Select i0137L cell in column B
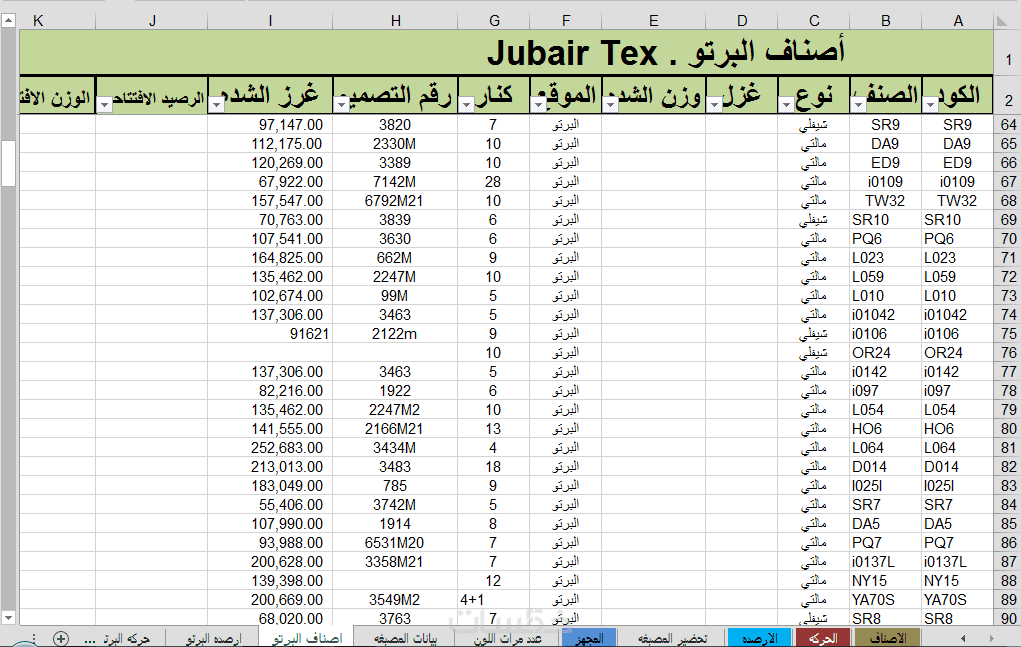Viewport: 1021px width, 647px height. point(886,562)
